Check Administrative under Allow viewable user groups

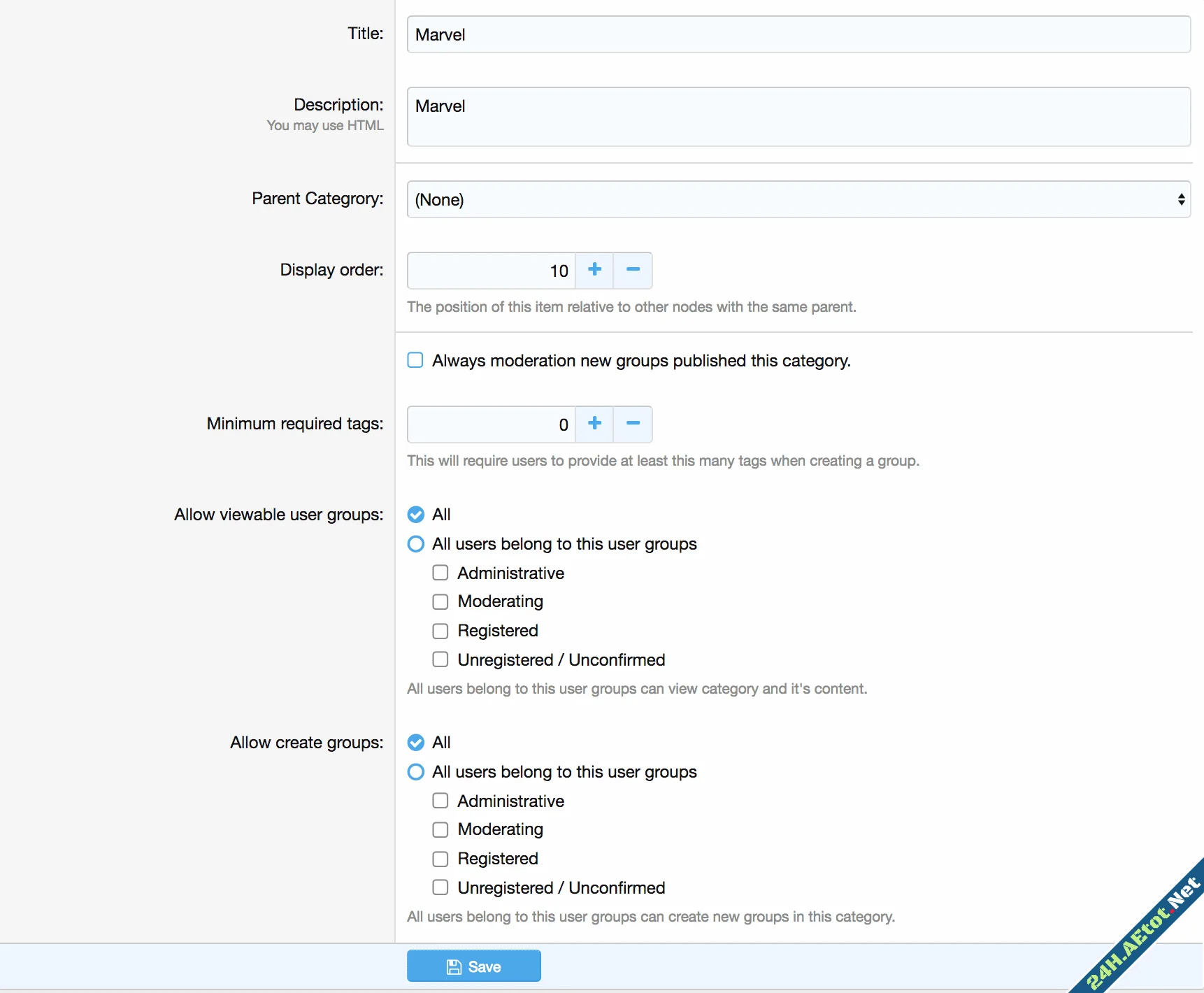tap(440, 572)
